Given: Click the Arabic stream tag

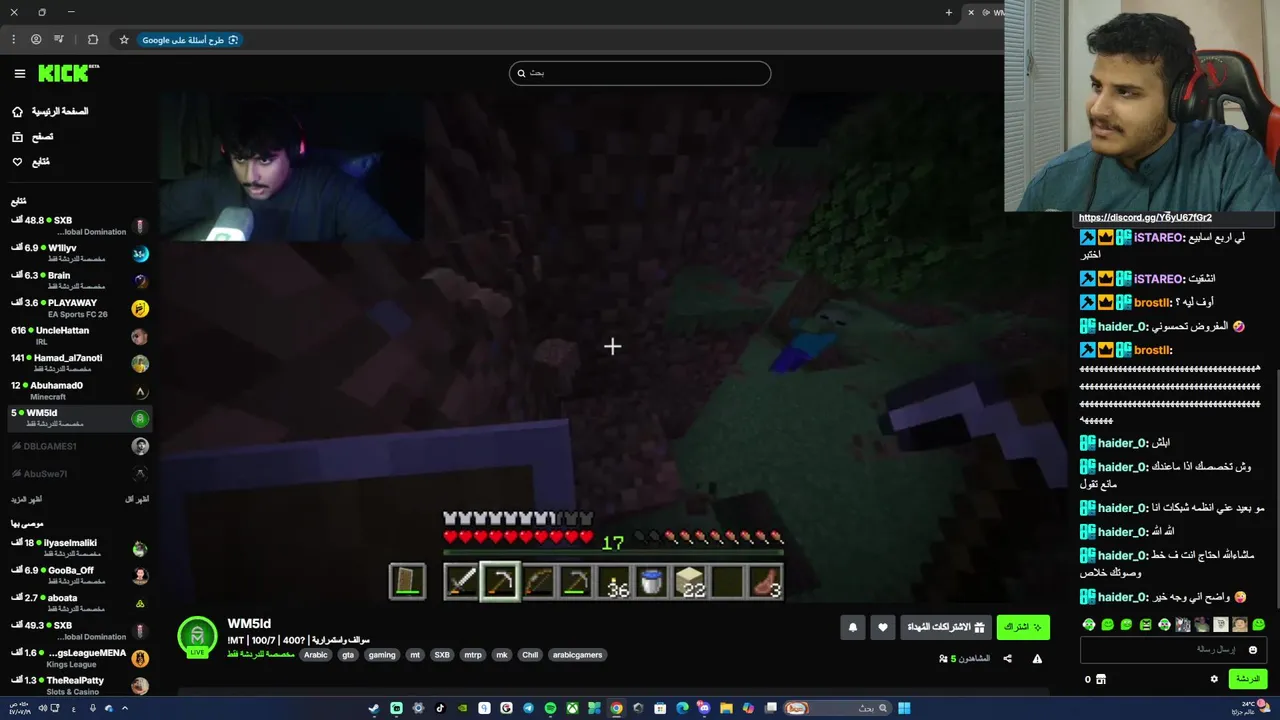Looking at the screenshot, I should pyautogui.click(x=316, y=655).
